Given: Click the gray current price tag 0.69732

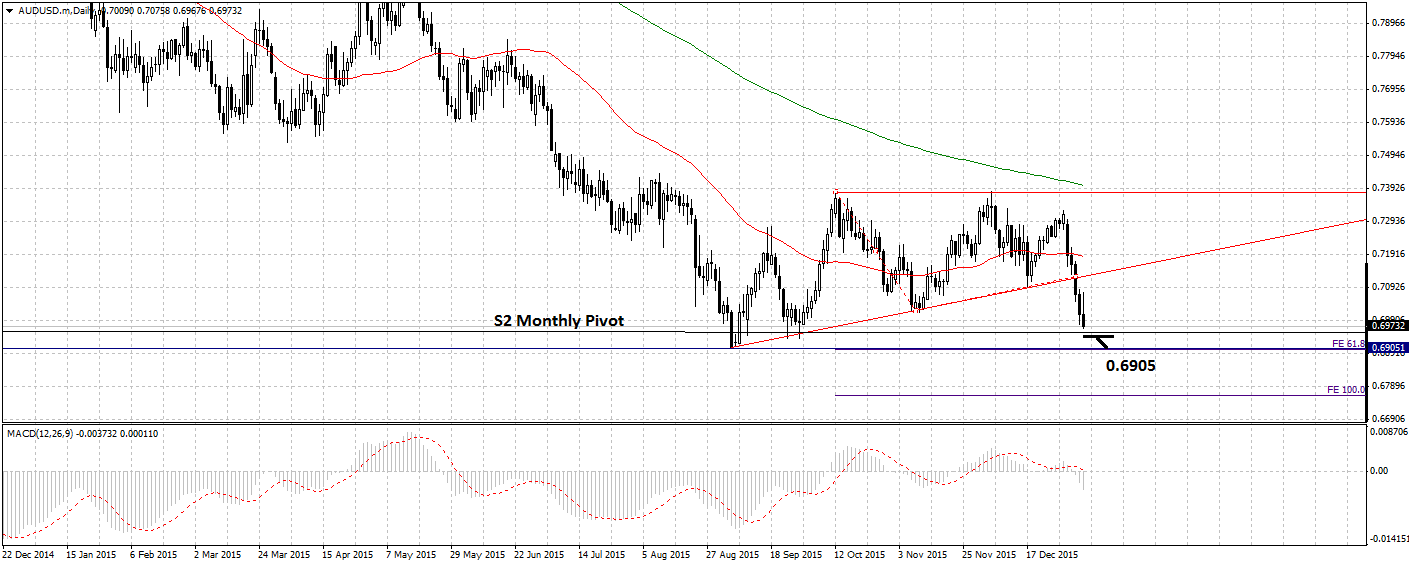Looking at the screenshot, I should pyautogui.click(x=1387, y=325).
